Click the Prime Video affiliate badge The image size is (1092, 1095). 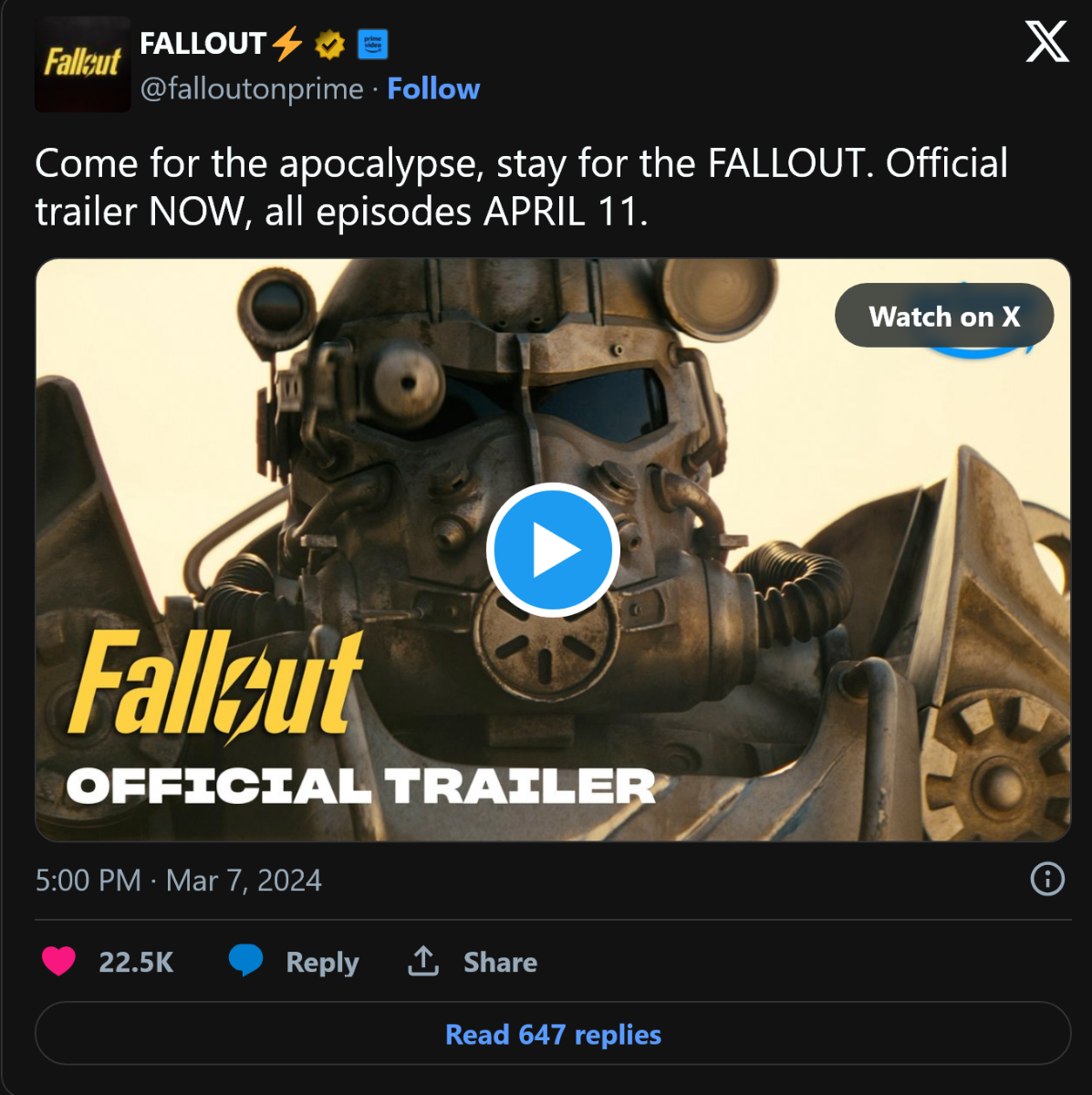(x=372, y=44)
